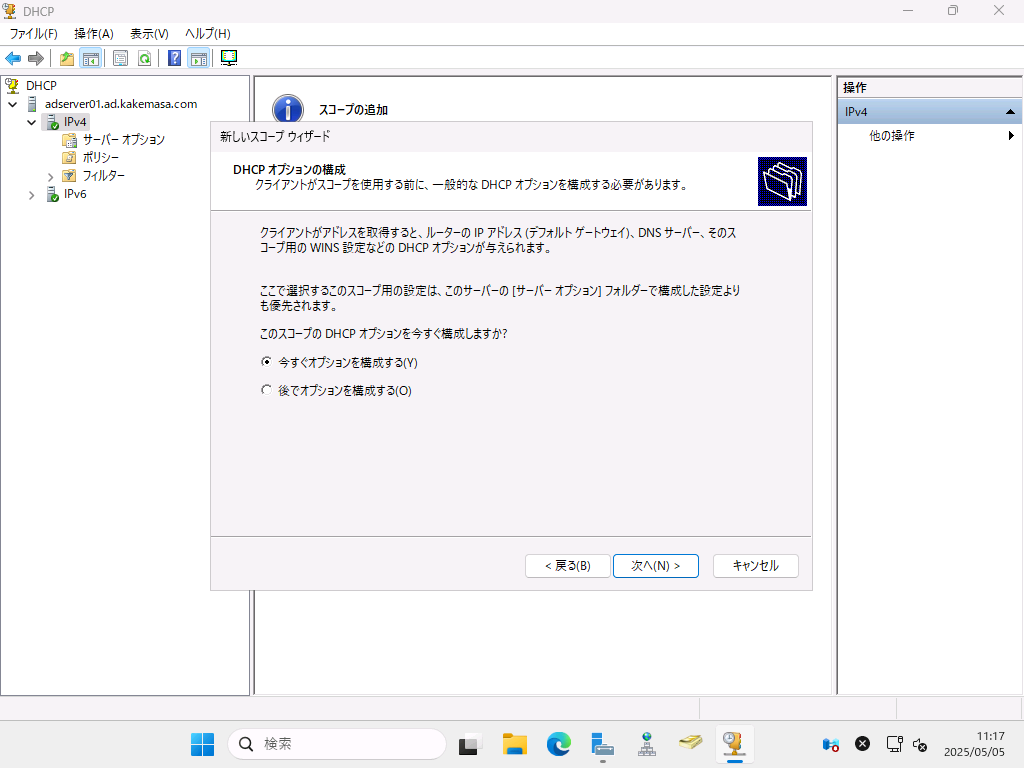Screen dimensions: 1024x768
Task: Toggle the Show/Hide Action Pane toolbar icon
Action: (x=199, y=58)
